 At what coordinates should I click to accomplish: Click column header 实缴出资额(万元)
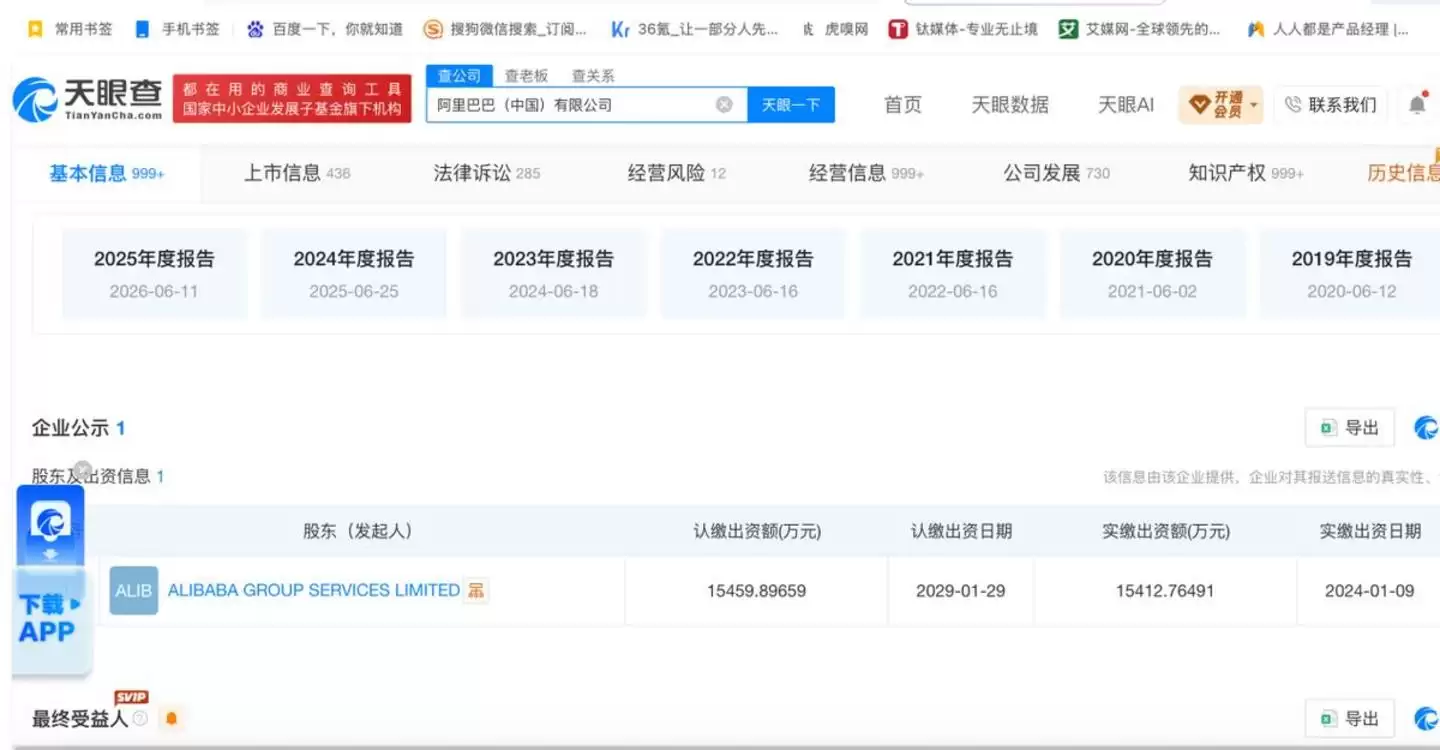pyautogui.click(x=1166, y=532)
